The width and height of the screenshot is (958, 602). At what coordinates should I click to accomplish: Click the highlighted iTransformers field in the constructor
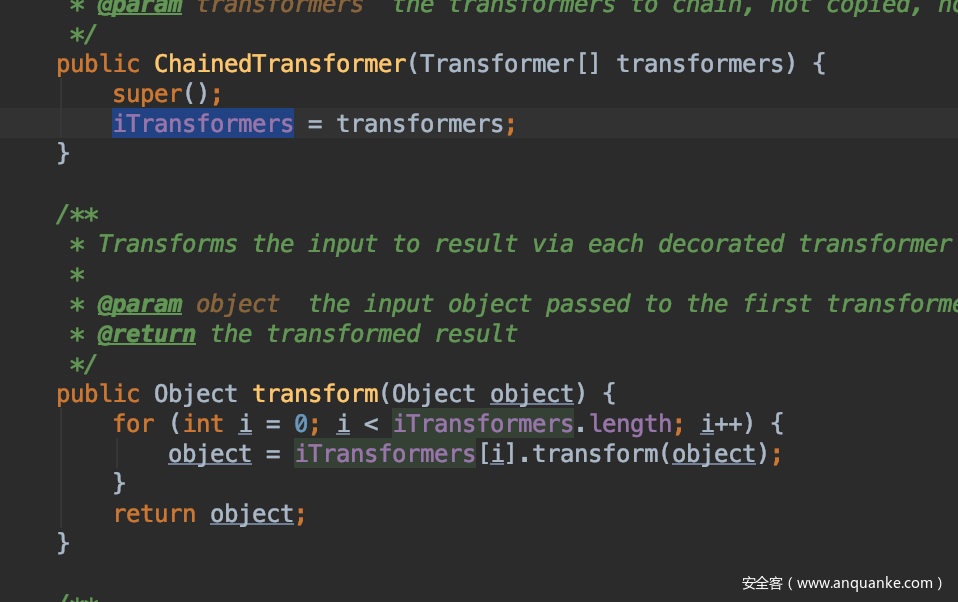coord(202,124)
